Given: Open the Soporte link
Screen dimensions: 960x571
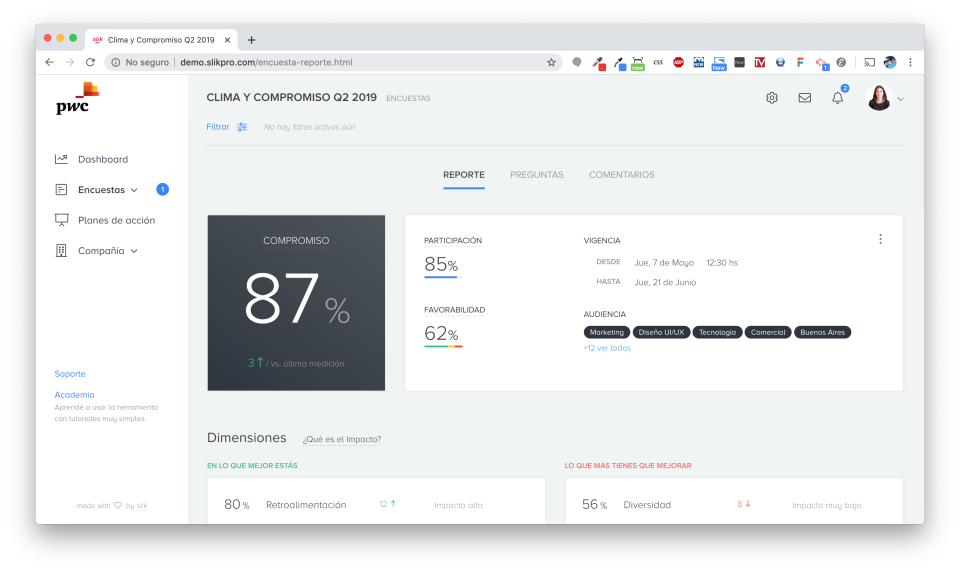Looking at the screenshot, I should 70,374.
